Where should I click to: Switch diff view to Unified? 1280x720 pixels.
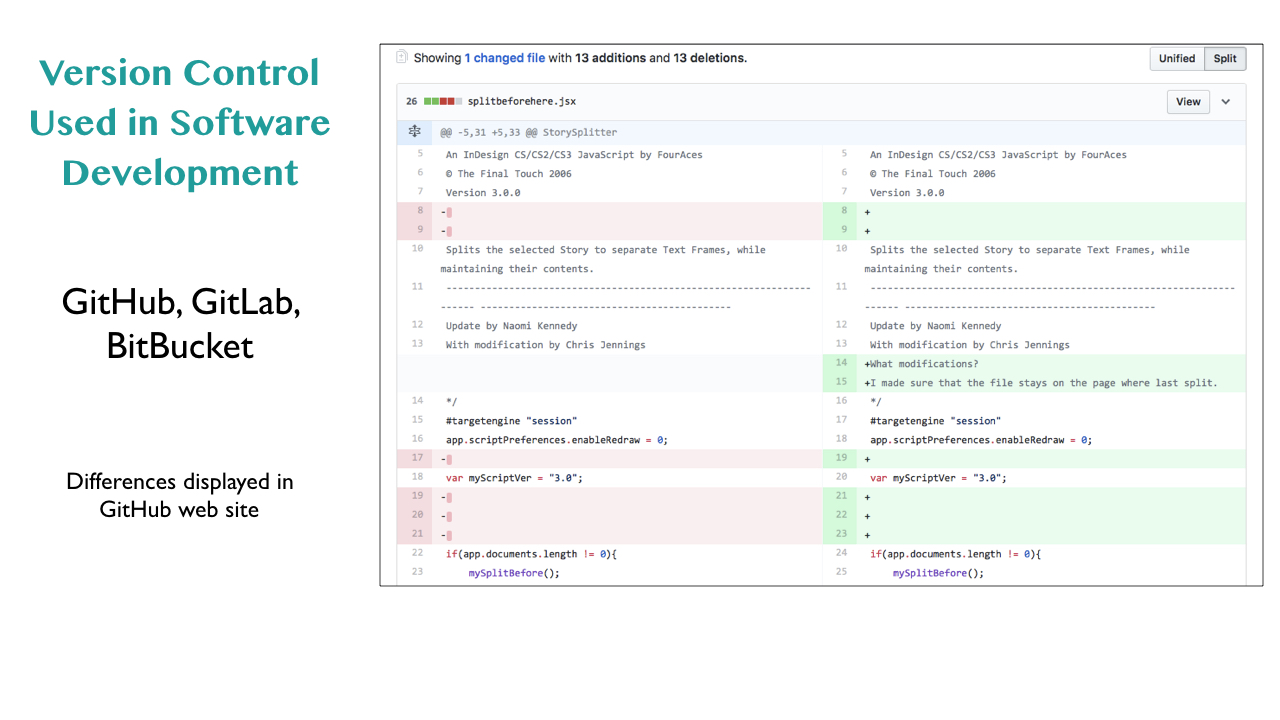point(1177,59)
